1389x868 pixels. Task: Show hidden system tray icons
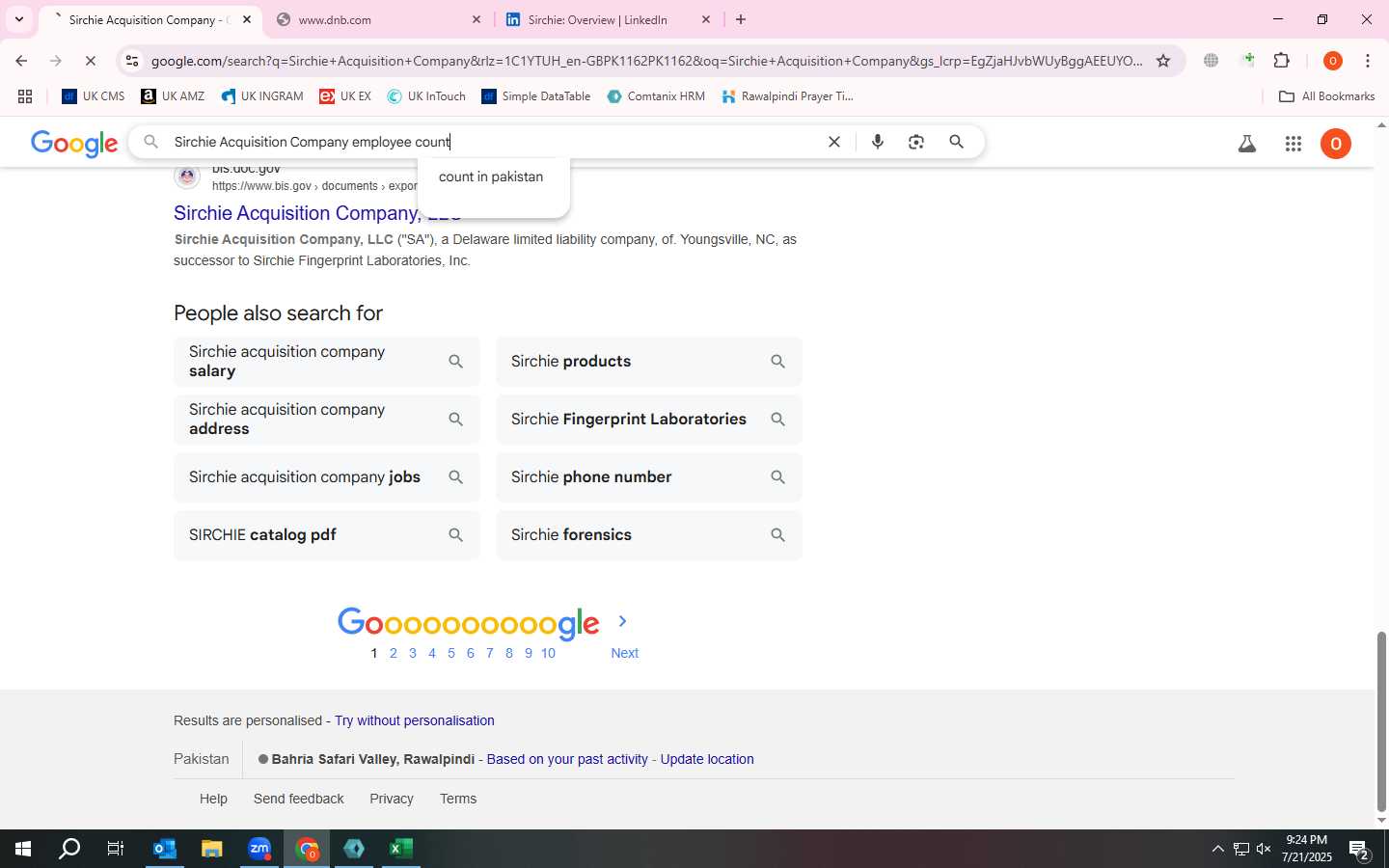[x=1217, y=849]
